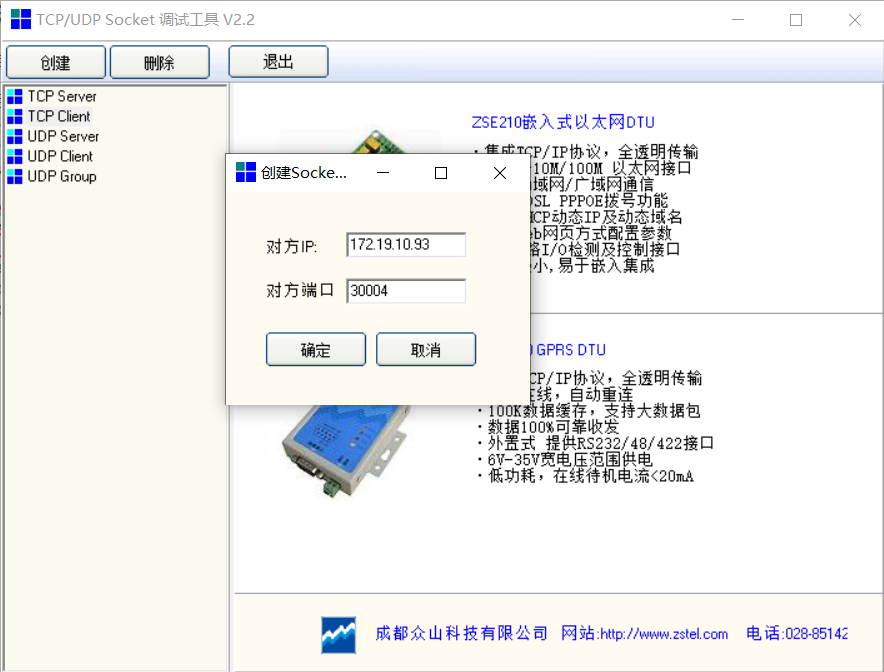The width and height of the screenshot is (884, 672).
Task: Close the 创建Socket dialog
Action: click(x=500, y=173)
